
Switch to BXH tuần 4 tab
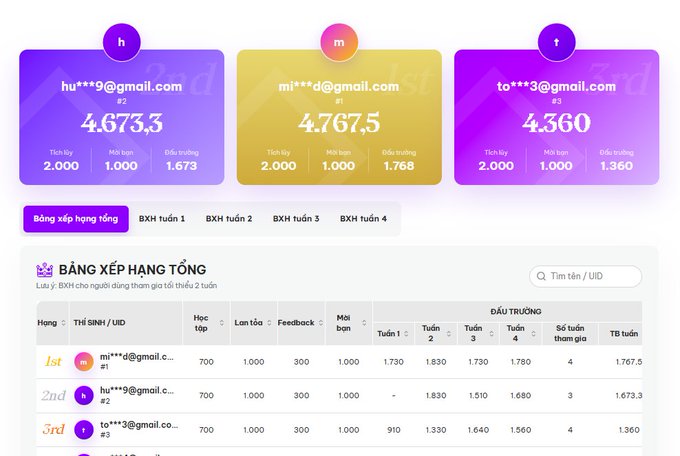tap(363, 219)
